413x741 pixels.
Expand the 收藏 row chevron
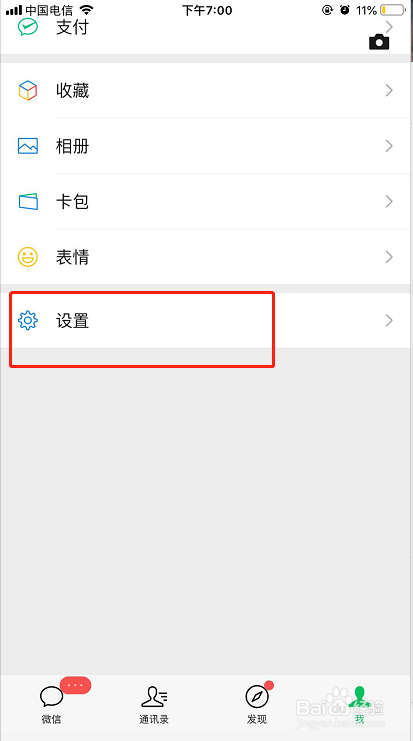pyautogui.click(x=389, y=90)
